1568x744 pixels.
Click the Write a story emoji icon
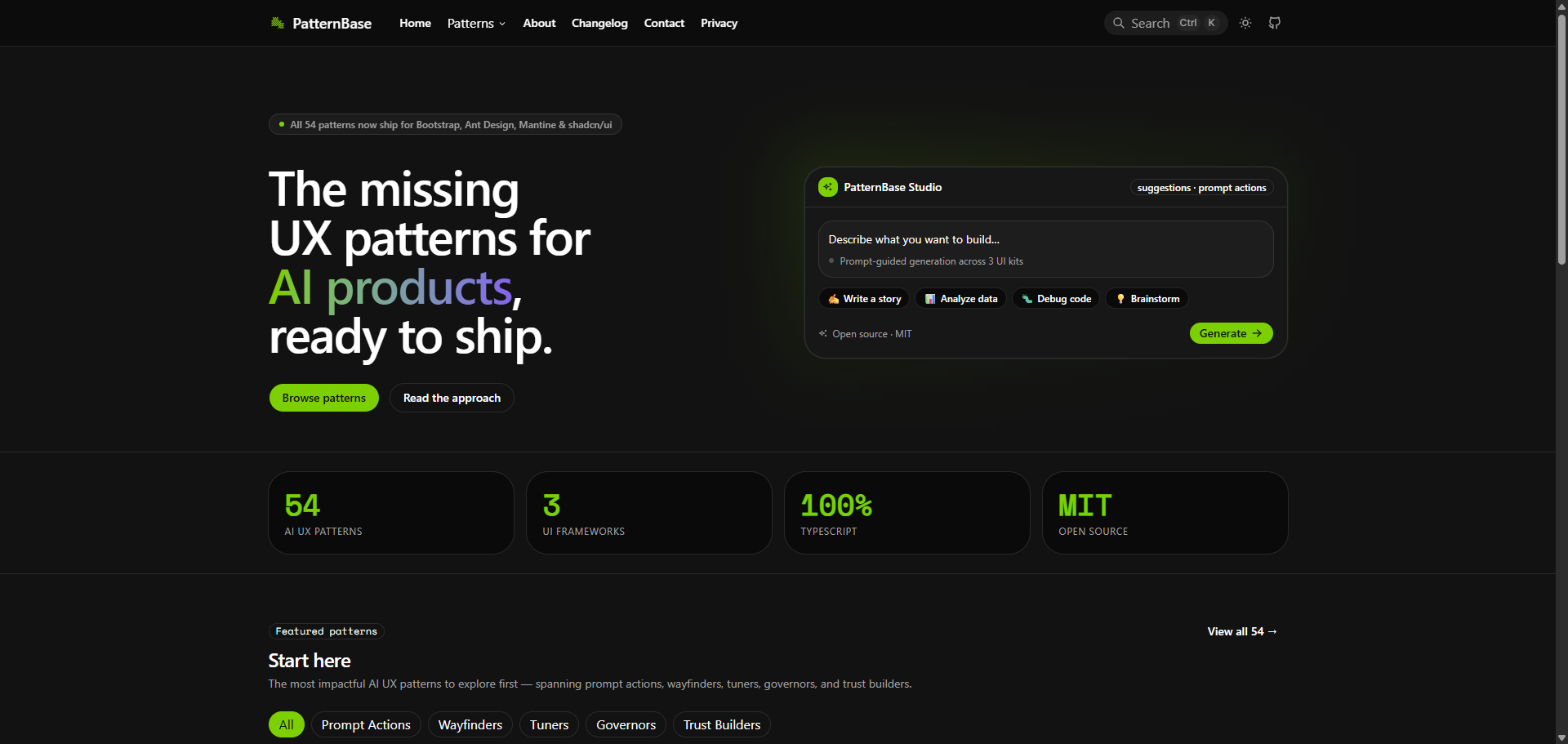point(834,299)
